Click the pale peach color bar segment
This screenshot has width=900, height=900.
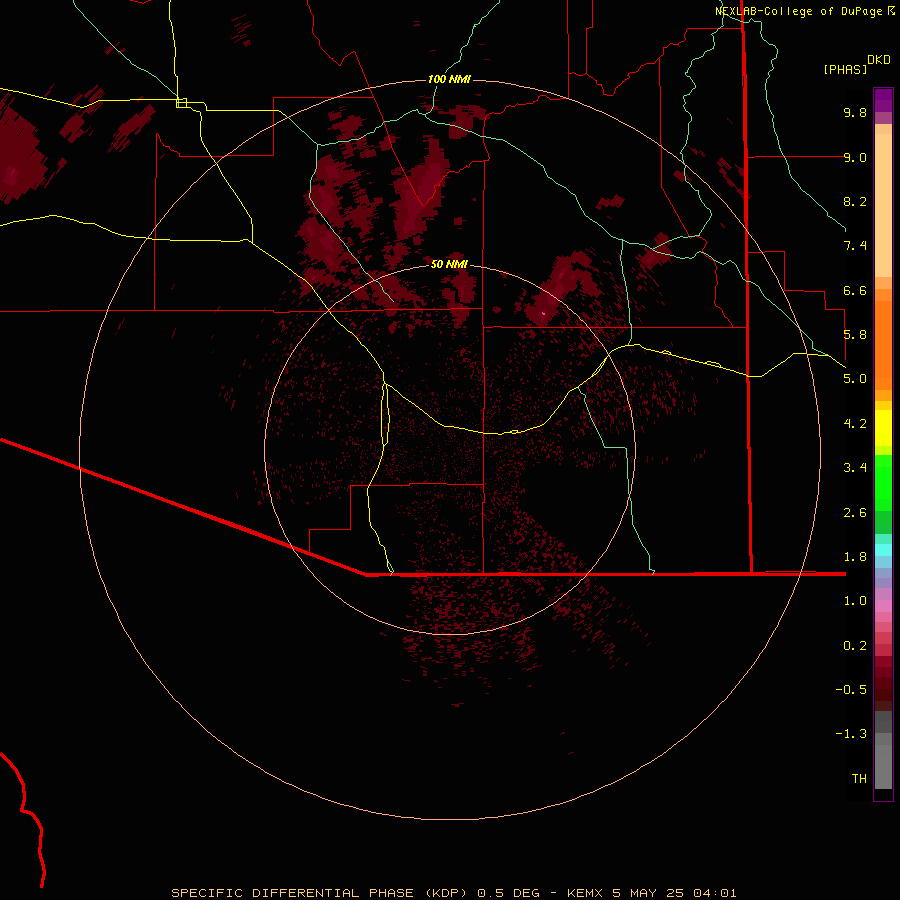pos(883,205)
